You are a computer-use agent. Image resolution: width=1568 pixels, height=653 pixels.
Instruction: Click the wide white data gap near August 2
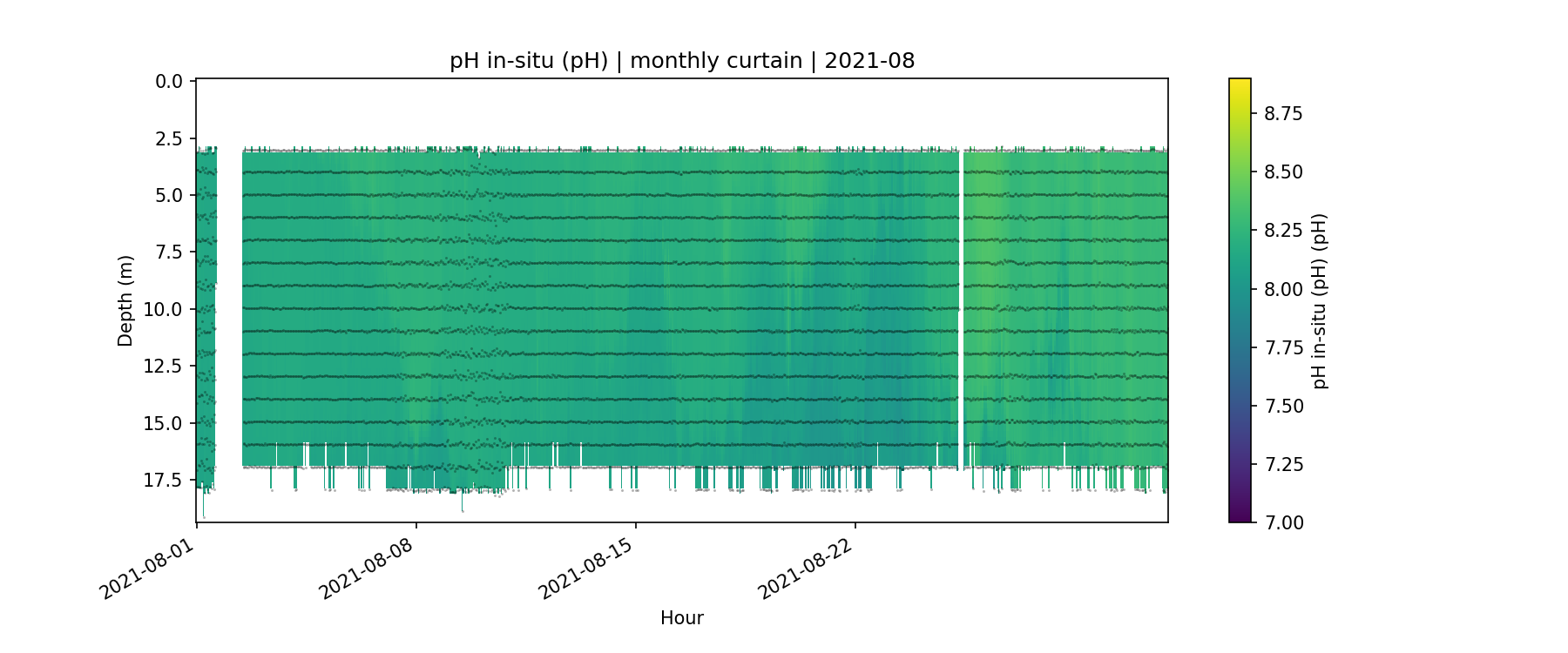(x=228, y=305)
